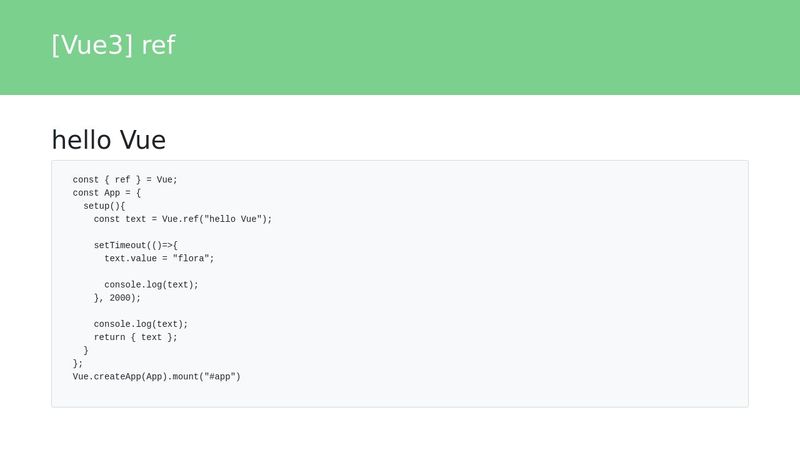Click the Vue.ref("hello Vue") declaration line
The image size is (800, 450).
183,219
